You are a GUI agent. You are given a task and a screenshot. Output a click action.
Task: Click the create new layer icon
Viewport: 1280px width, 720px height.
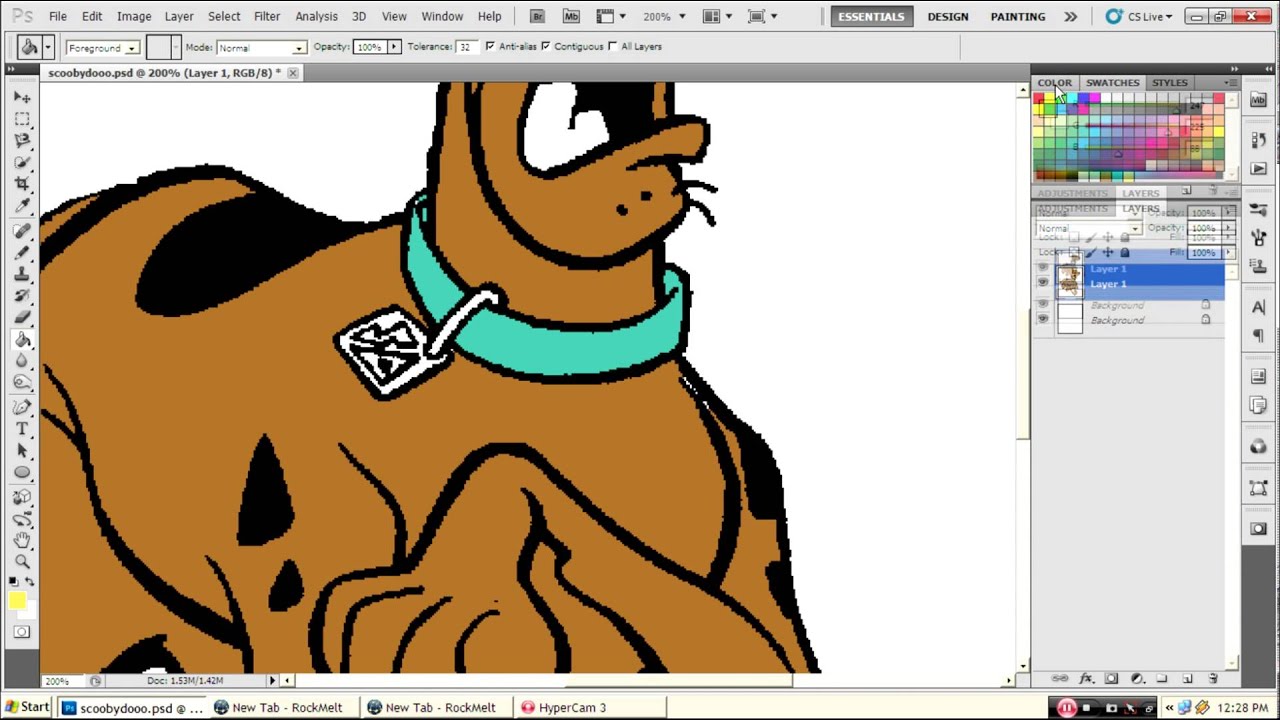(1187, 679)
